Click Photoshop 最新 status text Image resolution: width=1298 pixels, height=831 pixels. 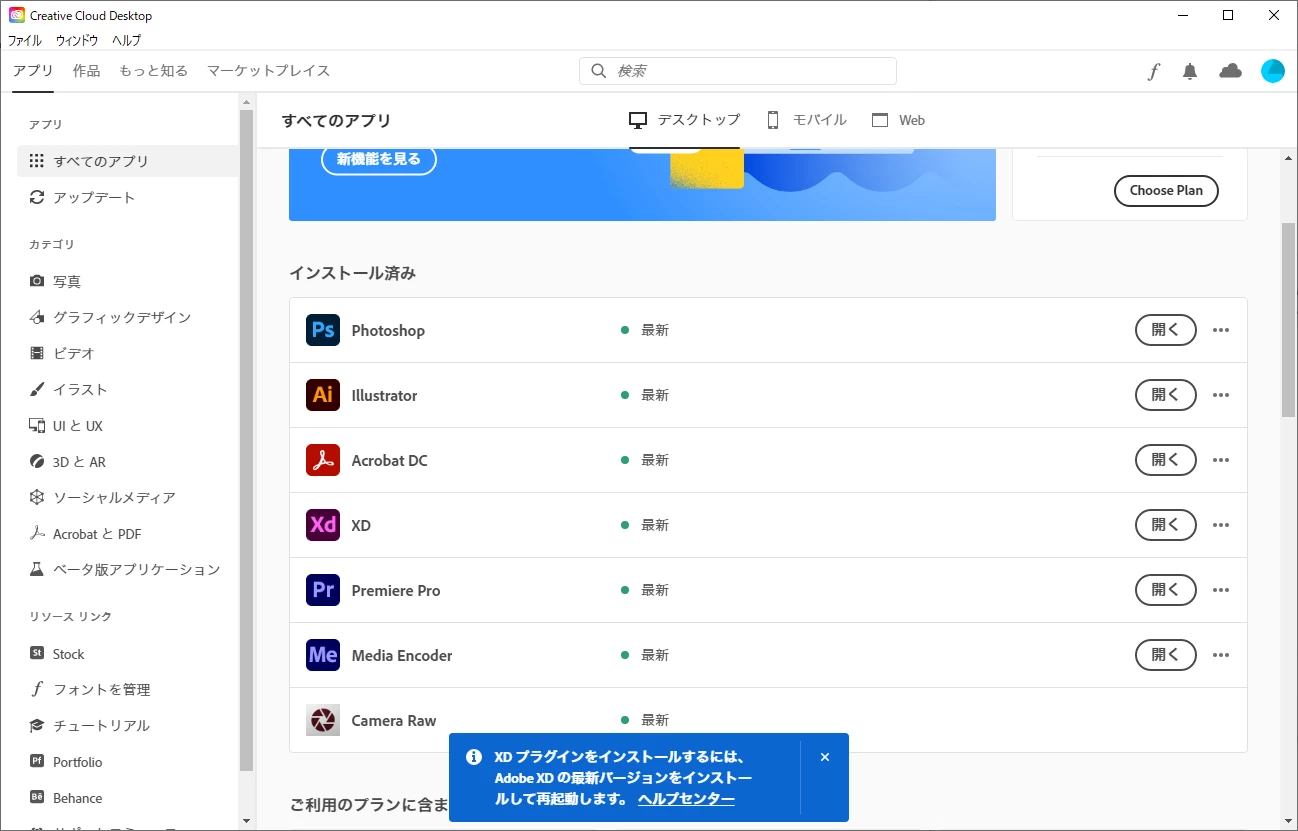(655, 330)
